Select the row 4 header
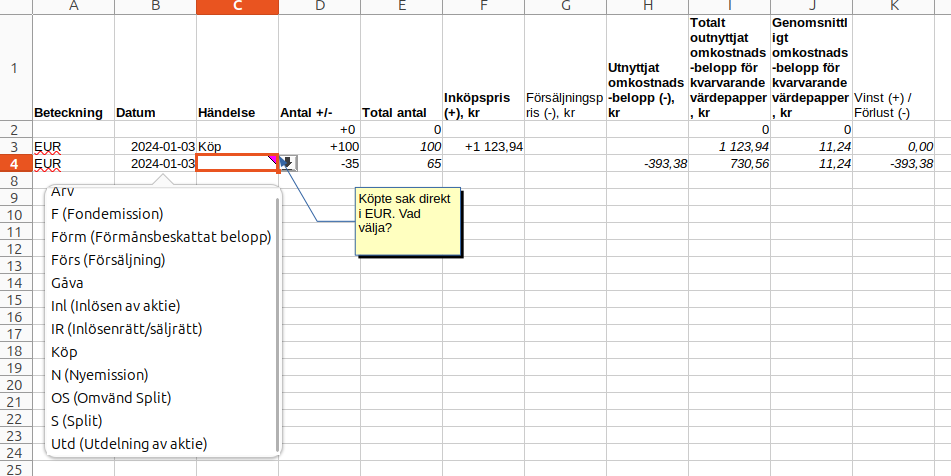Screen dimensions: 951x476 tap(14, 163)
